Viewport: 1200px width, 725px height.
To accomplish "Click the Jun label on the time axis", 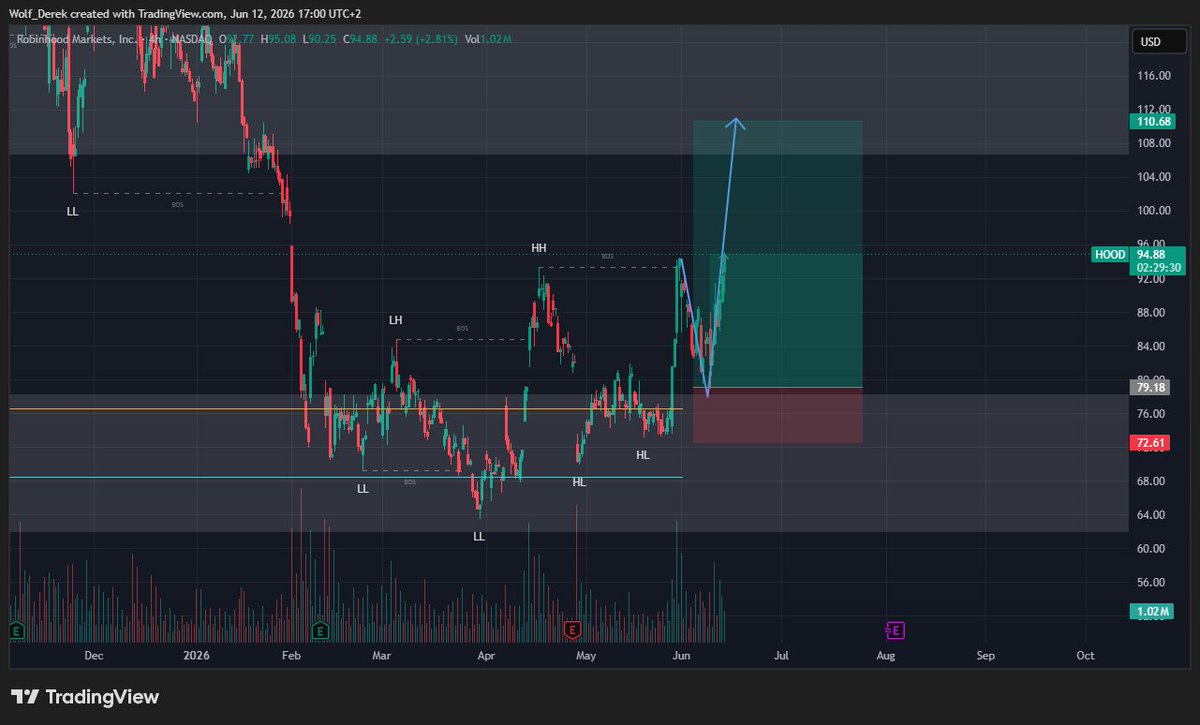I will (x=682, y=656).
